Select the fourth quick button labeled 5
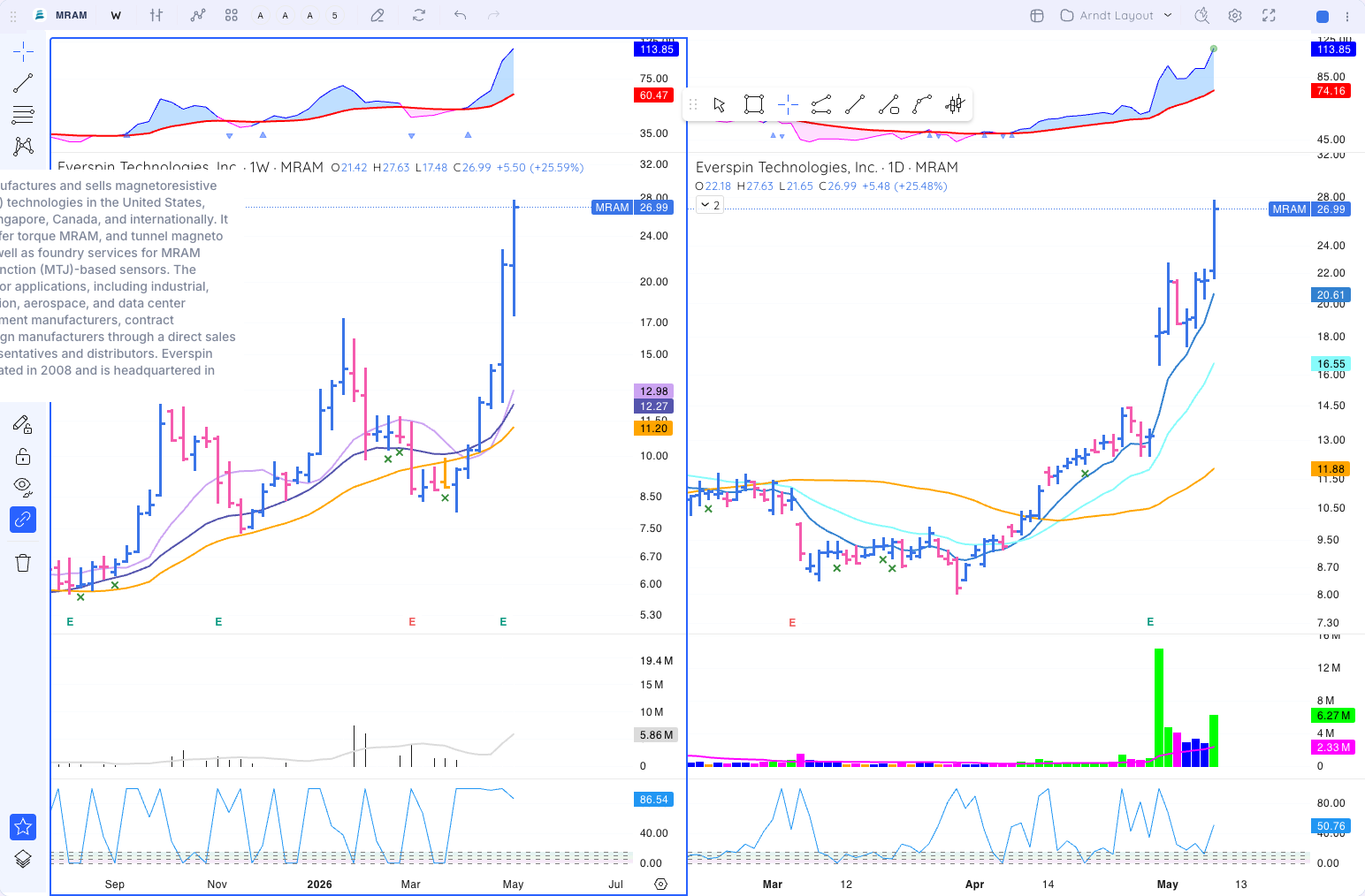Screen dimensions: 1365x896 tap(335, 15)
